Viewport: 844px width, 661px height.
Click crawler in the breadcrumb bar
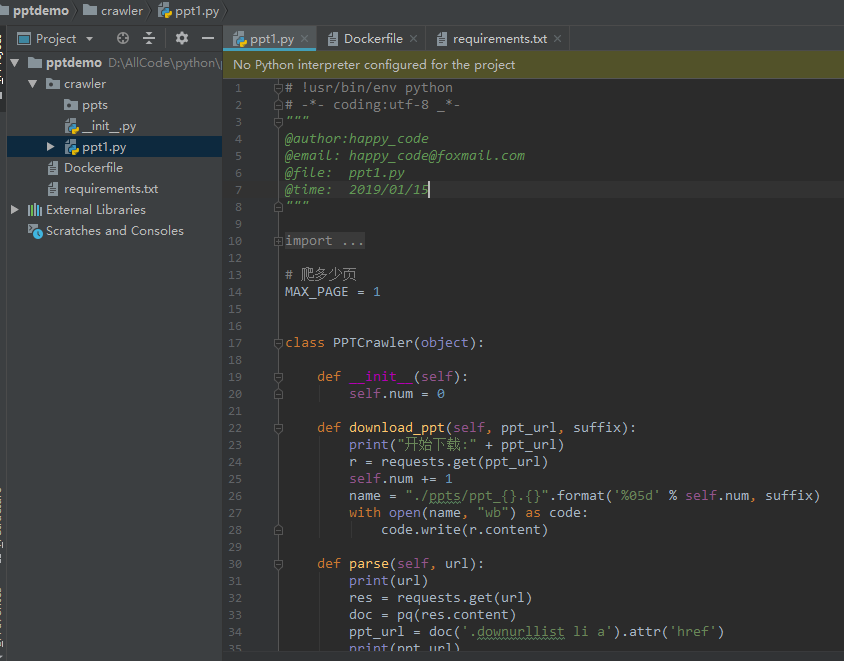pyautogui.click(x=122, y=11)
